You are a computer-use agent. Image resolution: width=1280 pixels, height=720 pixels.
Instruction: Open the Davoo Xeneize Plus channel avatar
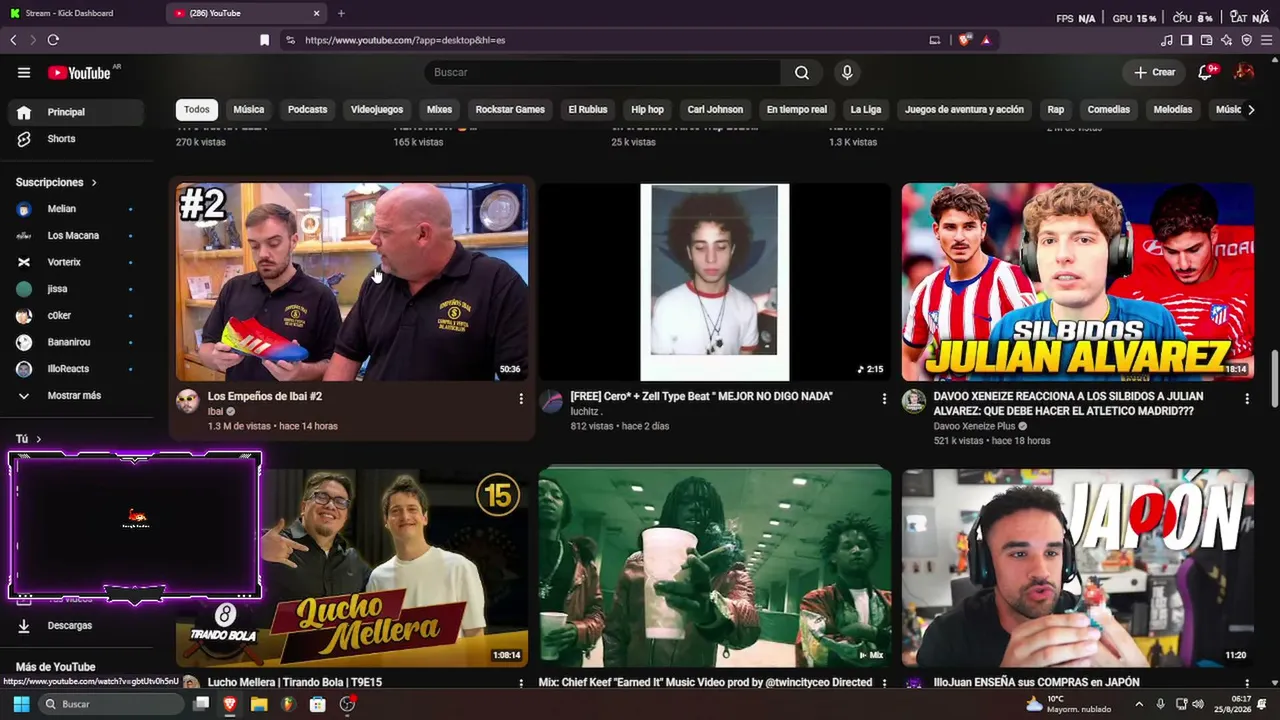click(x=914, y=401)
